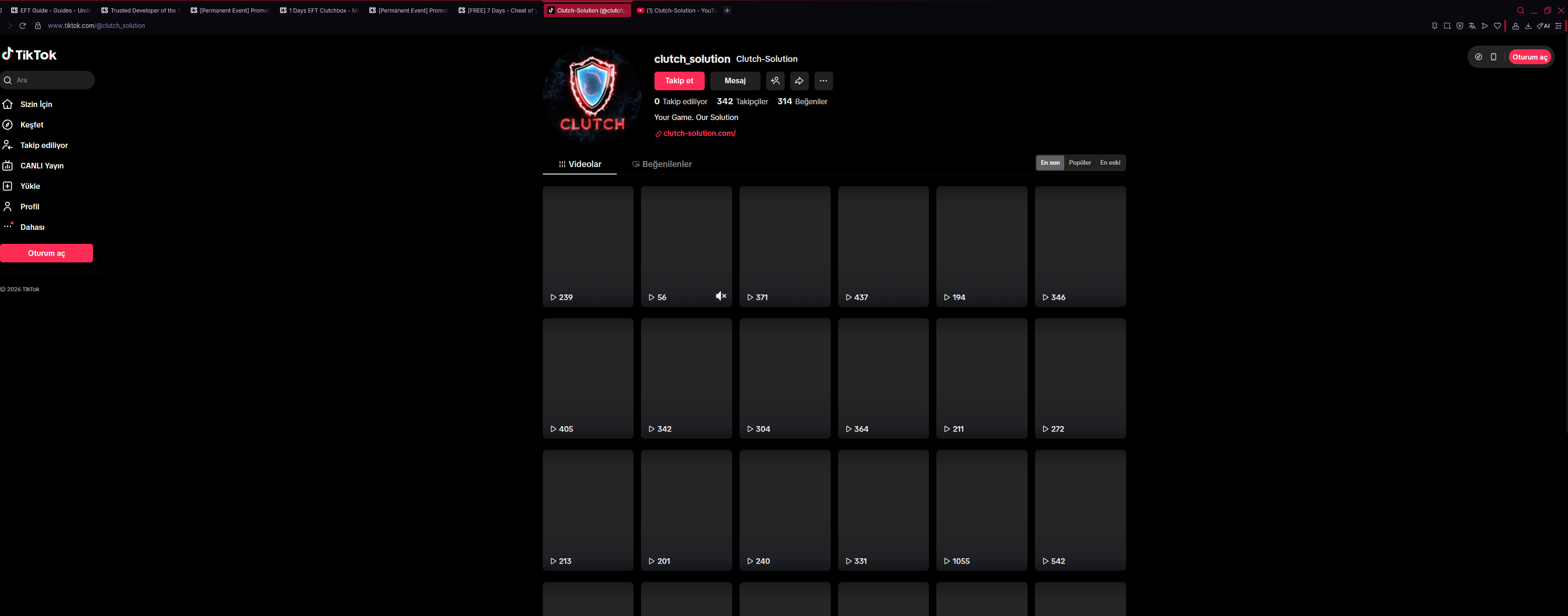Open the ad-blocker shield icon
The height and width of the screenshot is (616, 1568).
click(x=1460, y=26)
